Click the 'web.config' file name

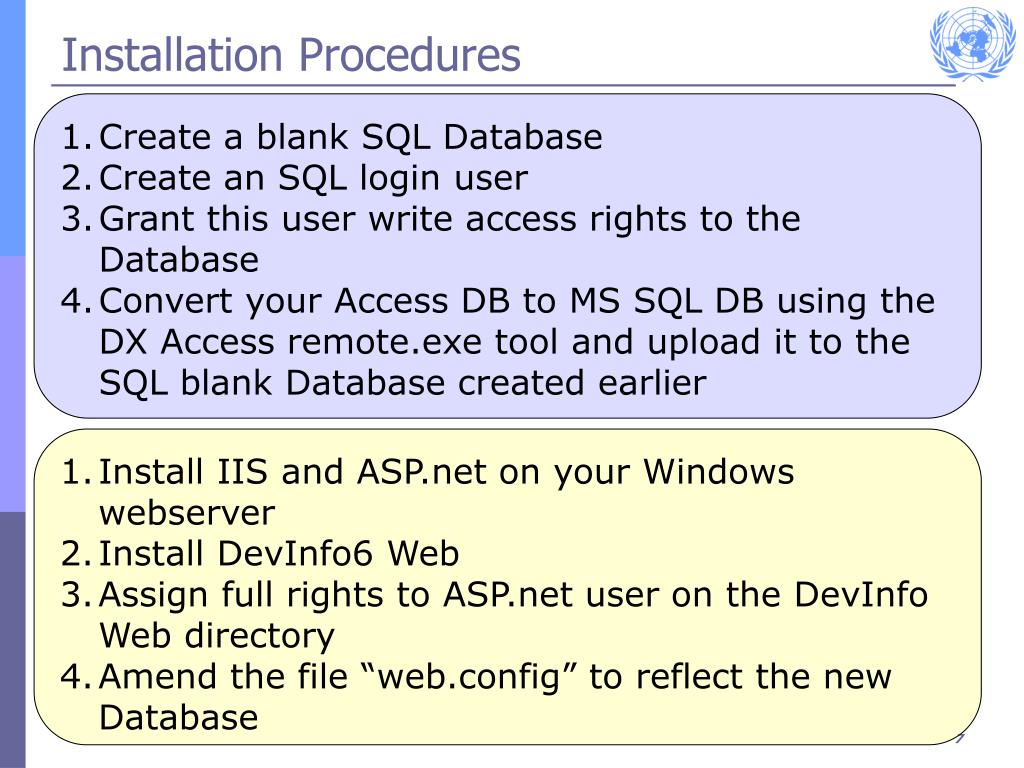469,677
